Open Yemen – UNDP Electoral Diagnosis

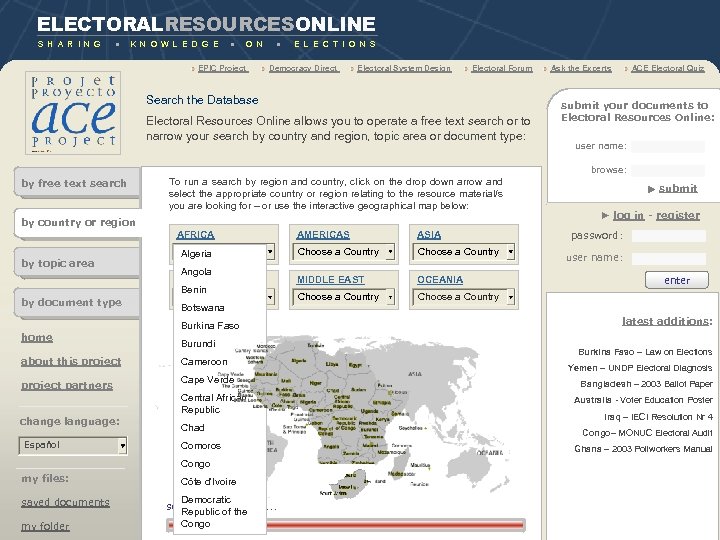640,368
